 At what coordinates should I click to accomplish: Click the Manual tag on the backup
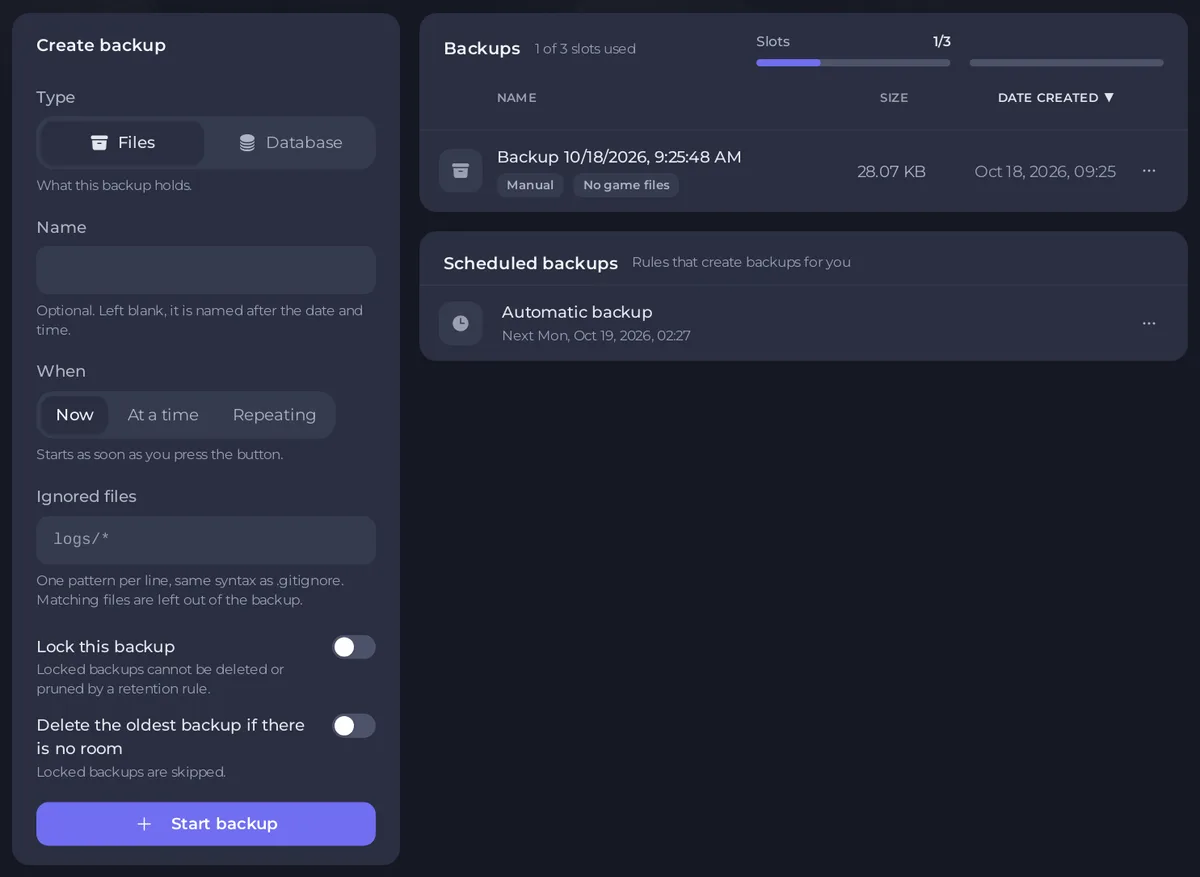coord(530,185)
